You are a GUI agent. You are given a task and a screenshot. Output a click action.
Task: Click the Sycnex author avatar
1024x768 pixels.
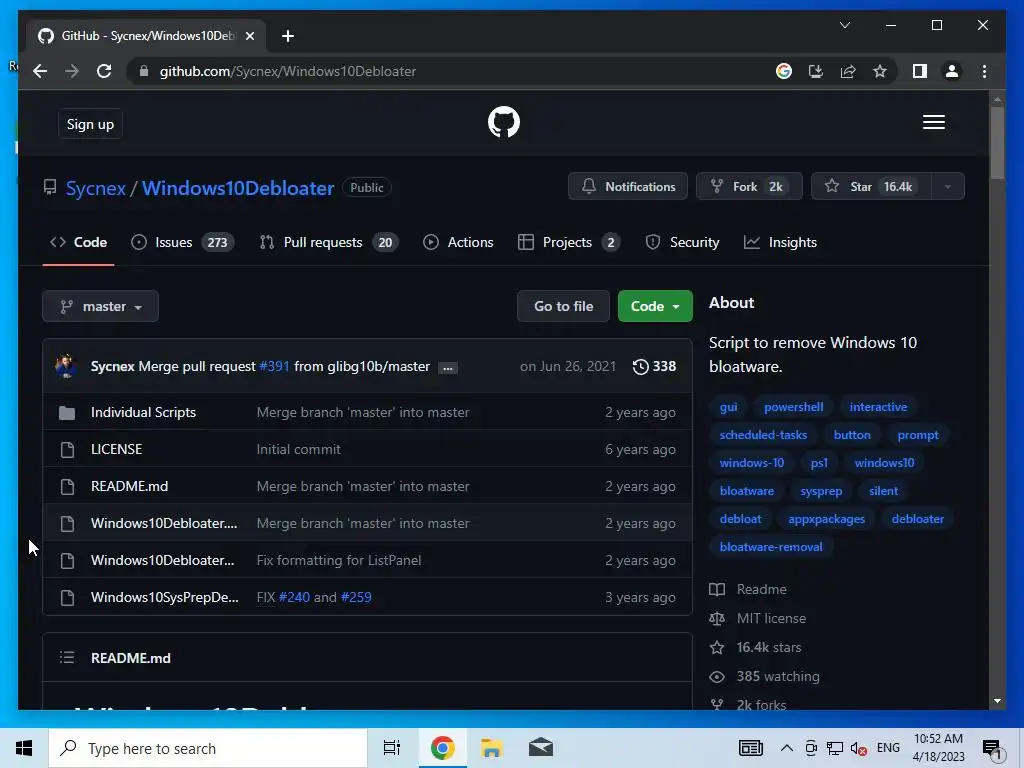[x=66, y=366]
